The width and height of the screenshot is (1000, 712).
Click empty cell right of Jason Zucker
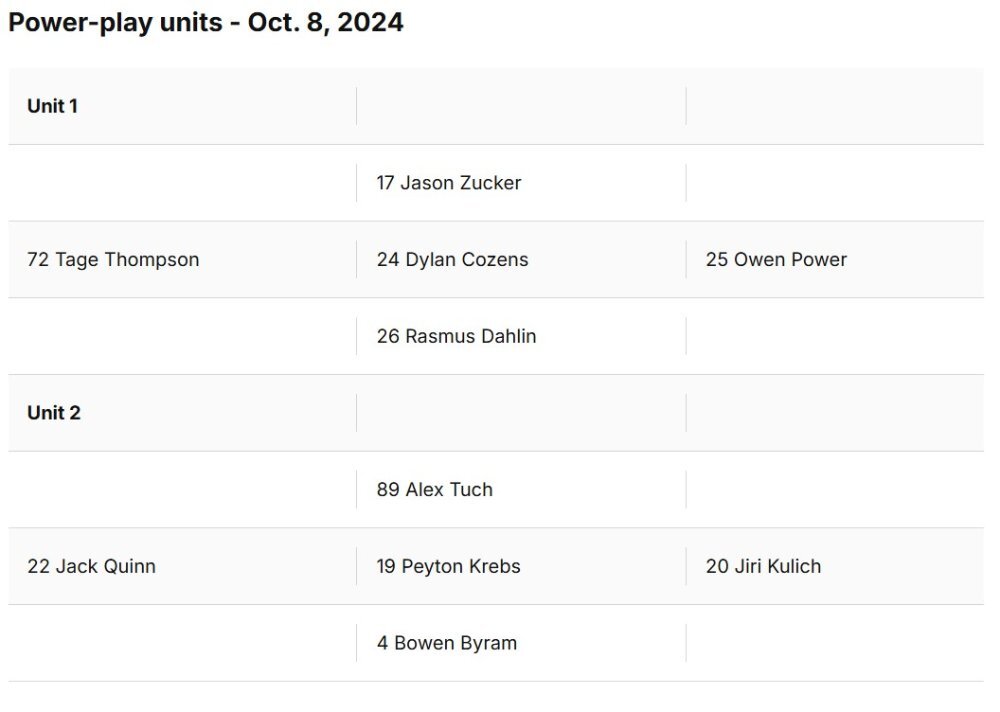835,183
